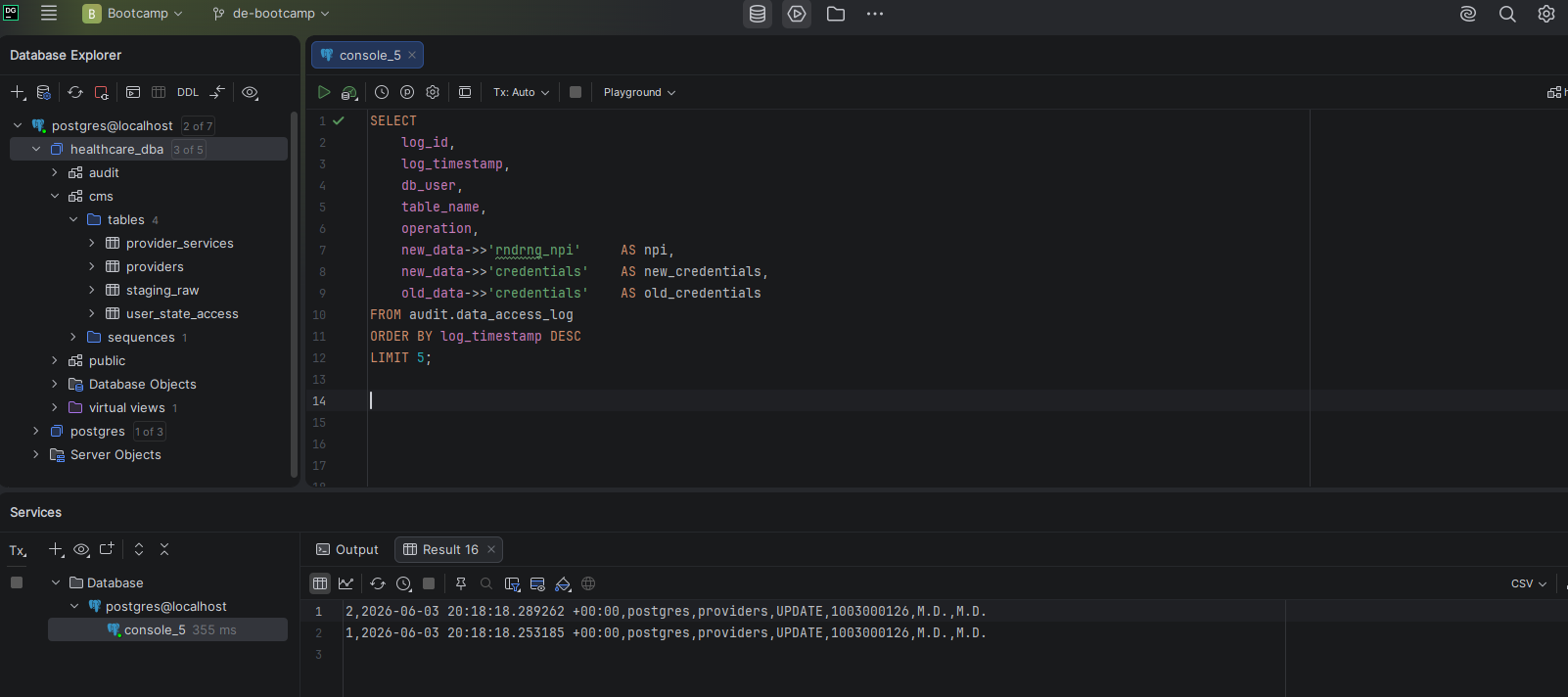Select virtual views node

point(126,407)
